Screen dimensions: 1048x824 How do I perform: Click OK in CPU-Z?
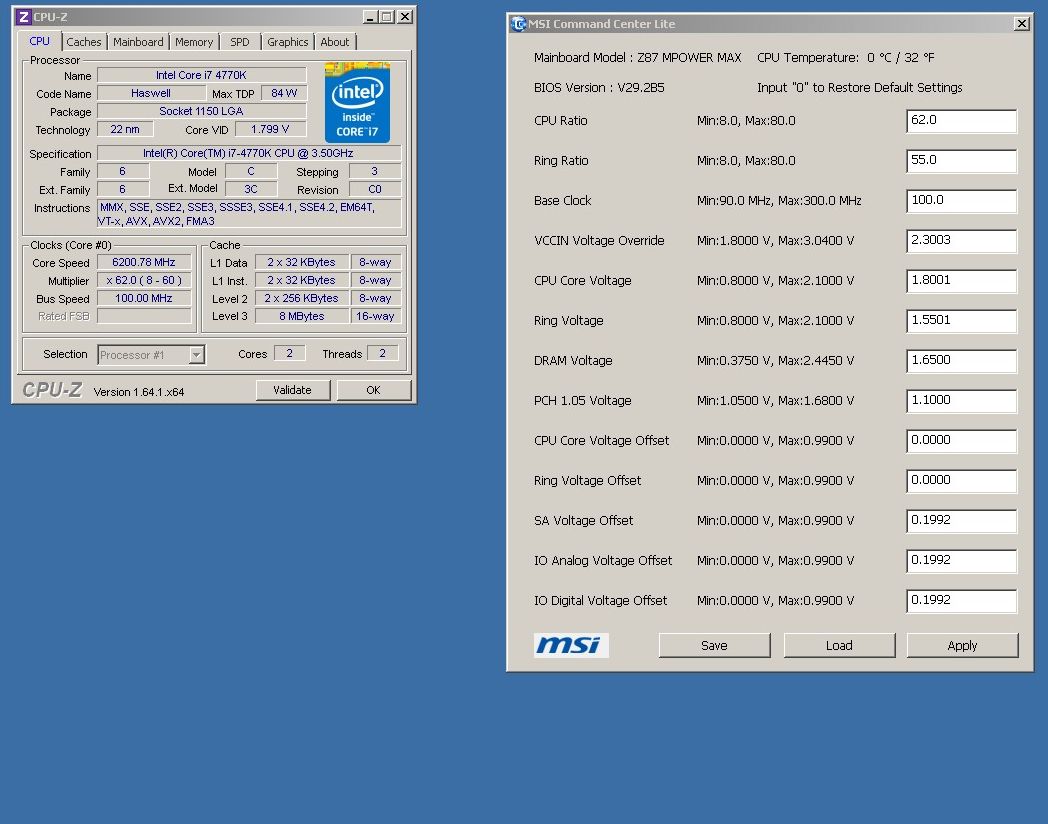(x=373, y=390)
